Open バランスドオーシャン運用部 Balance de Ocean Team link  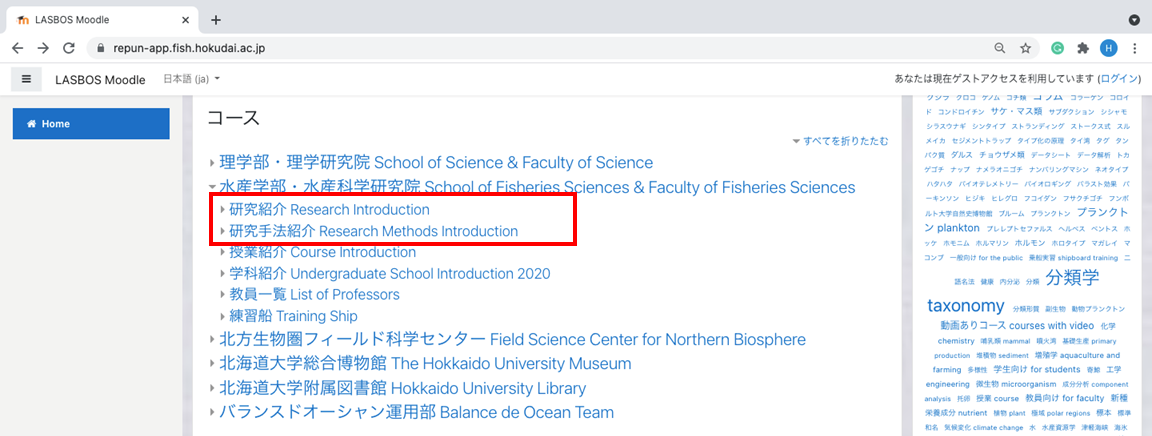tap(417, 412)
